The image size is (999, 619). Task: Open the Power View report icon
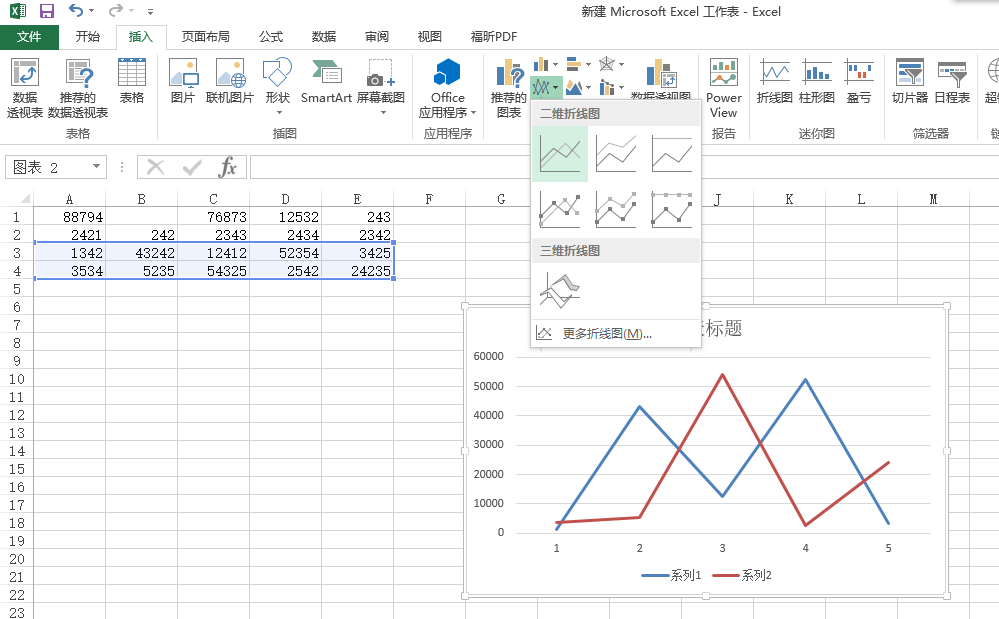(x=723, y=88)
